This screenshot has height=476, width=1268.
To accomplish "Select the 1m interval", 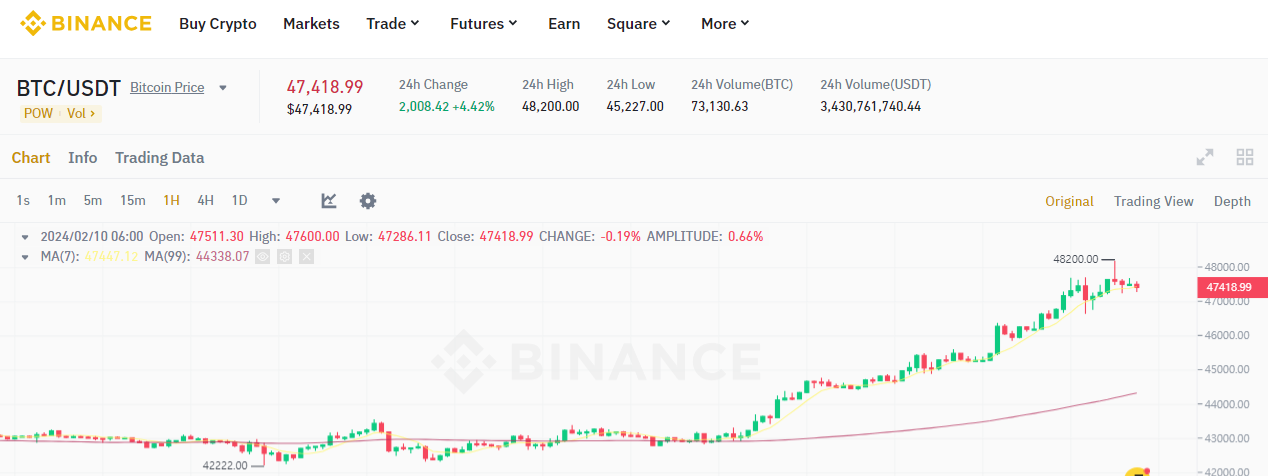I will 57,201.
